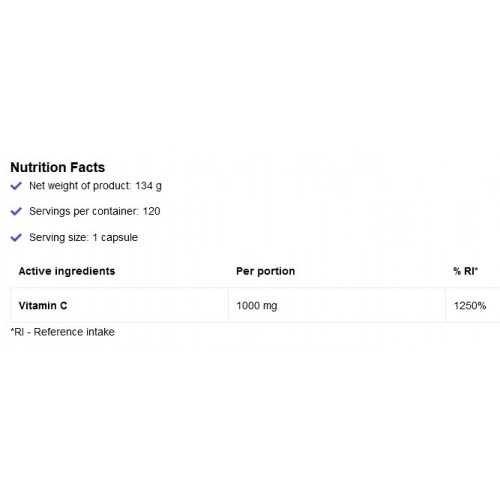Click the Vitamin C row label

pyautogui.click(x=43, y=306)
